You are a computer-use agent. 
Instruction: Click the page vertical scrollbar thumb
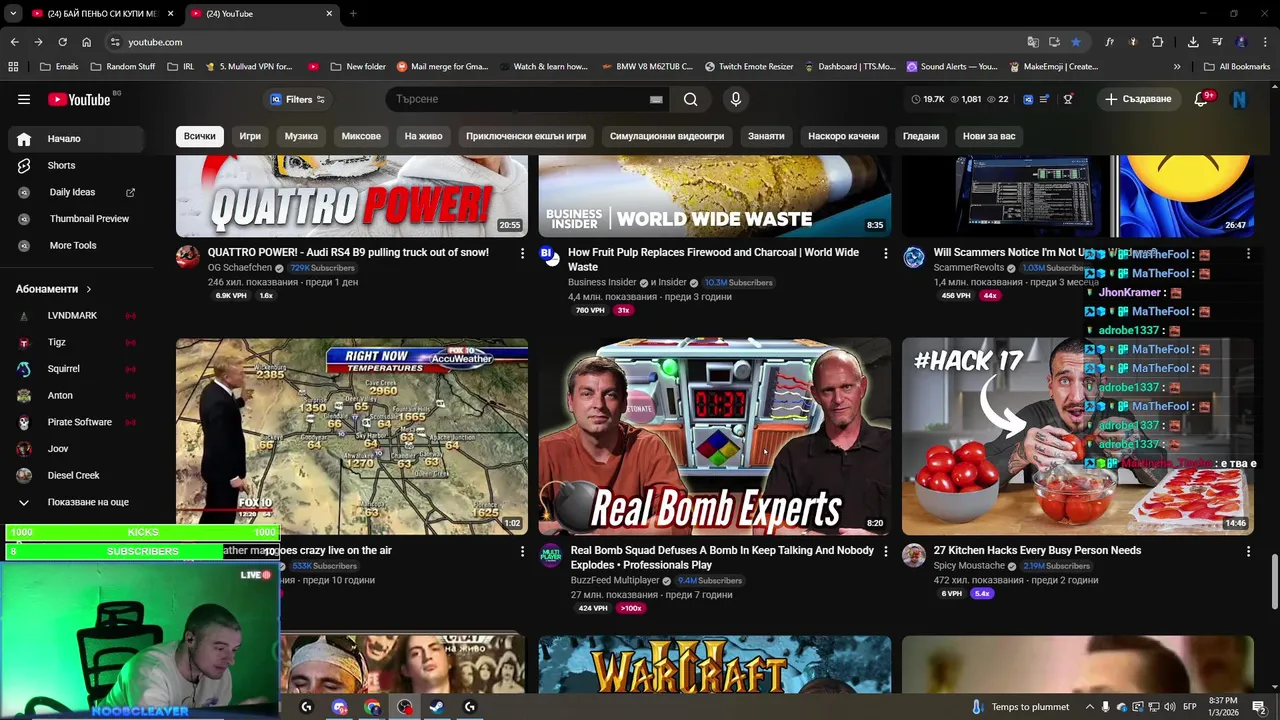tap(1274, 580)
